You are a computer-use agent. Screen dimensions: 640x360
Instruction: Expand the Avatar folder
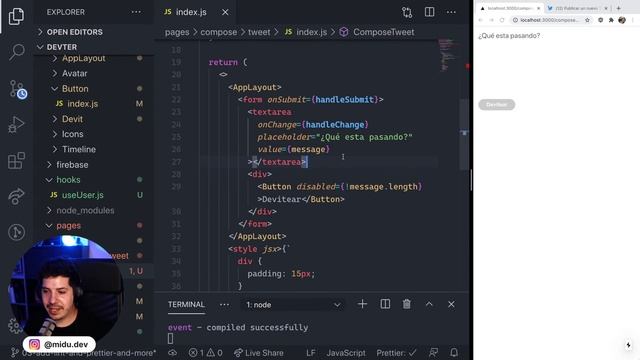point(75,73)
